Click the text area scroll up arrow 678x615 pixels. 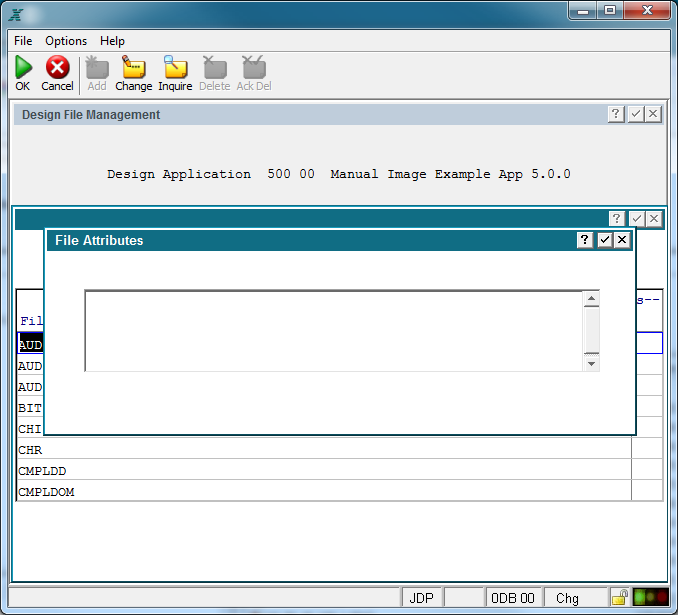click(592, 299)
